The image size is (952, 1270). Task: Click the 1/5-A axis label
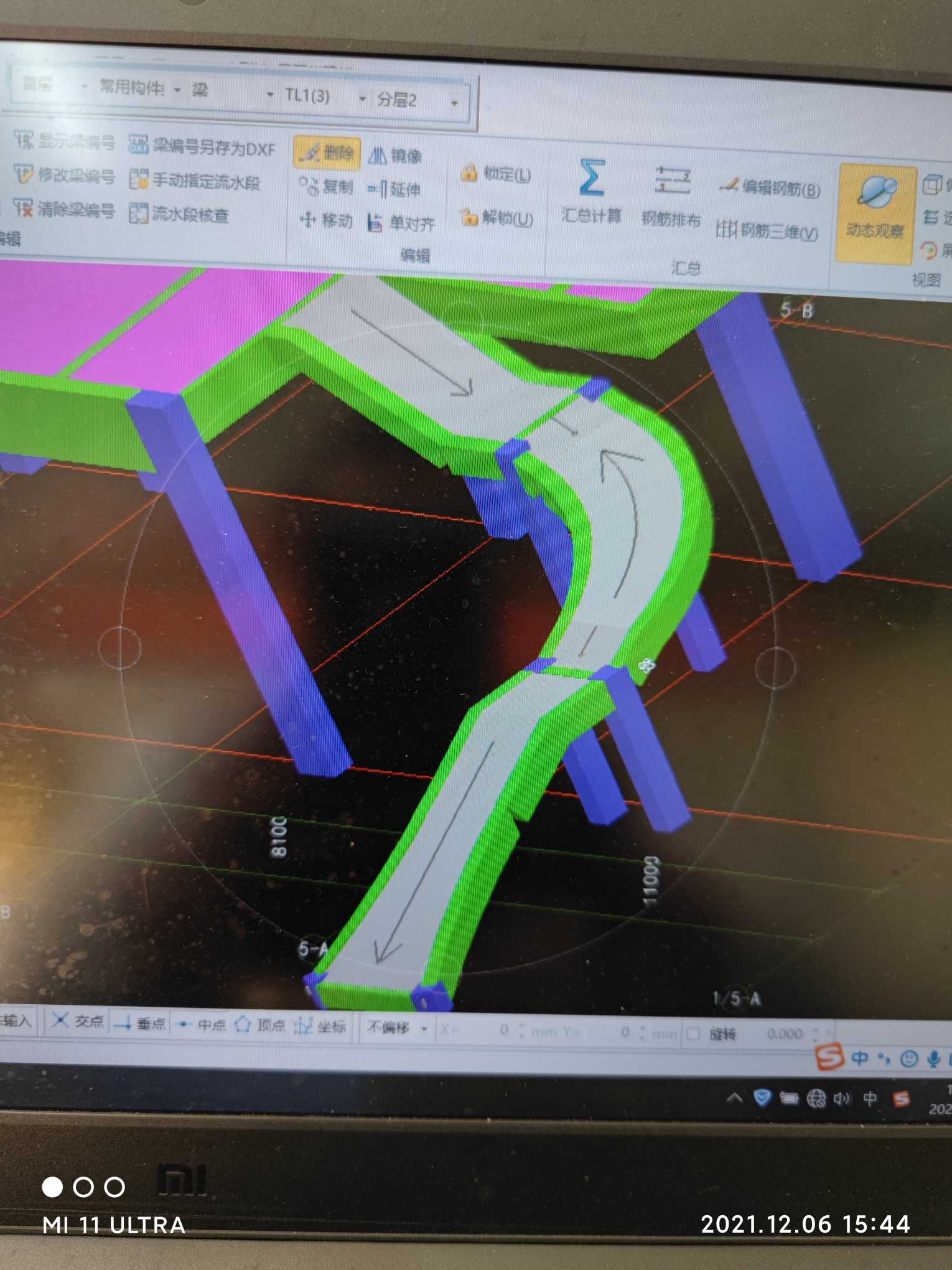[737, 999]
